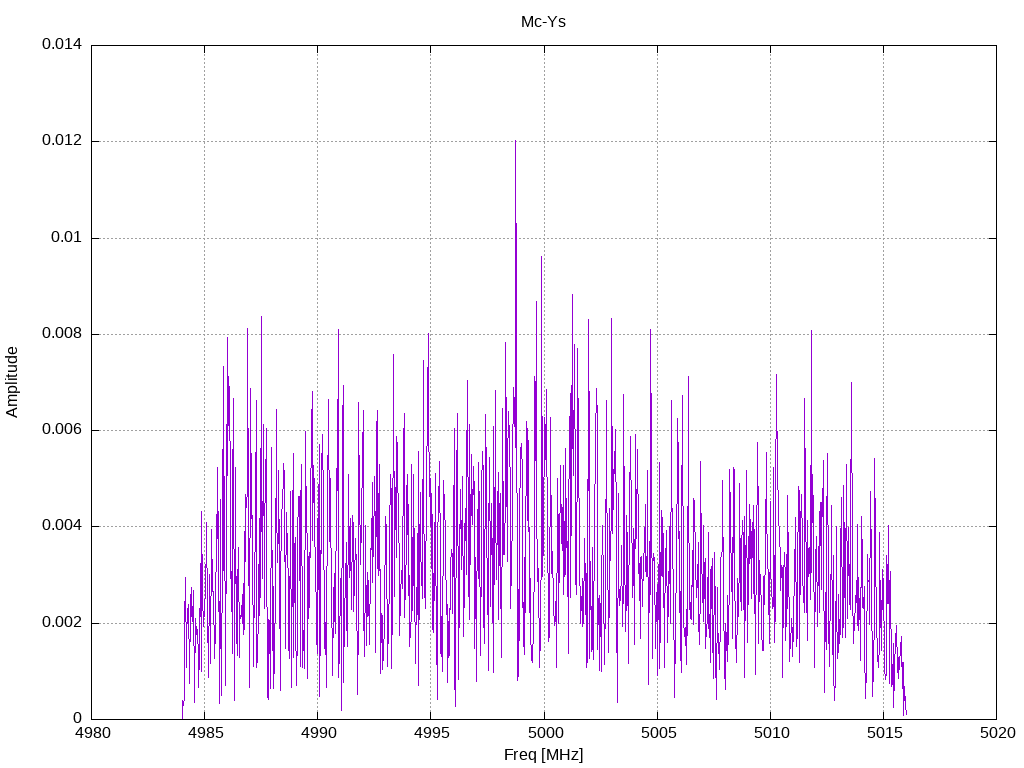This screenshot has height=768, width=1024.
Task: Click the 5015 x-axis tick label
Action: point(884,733)
